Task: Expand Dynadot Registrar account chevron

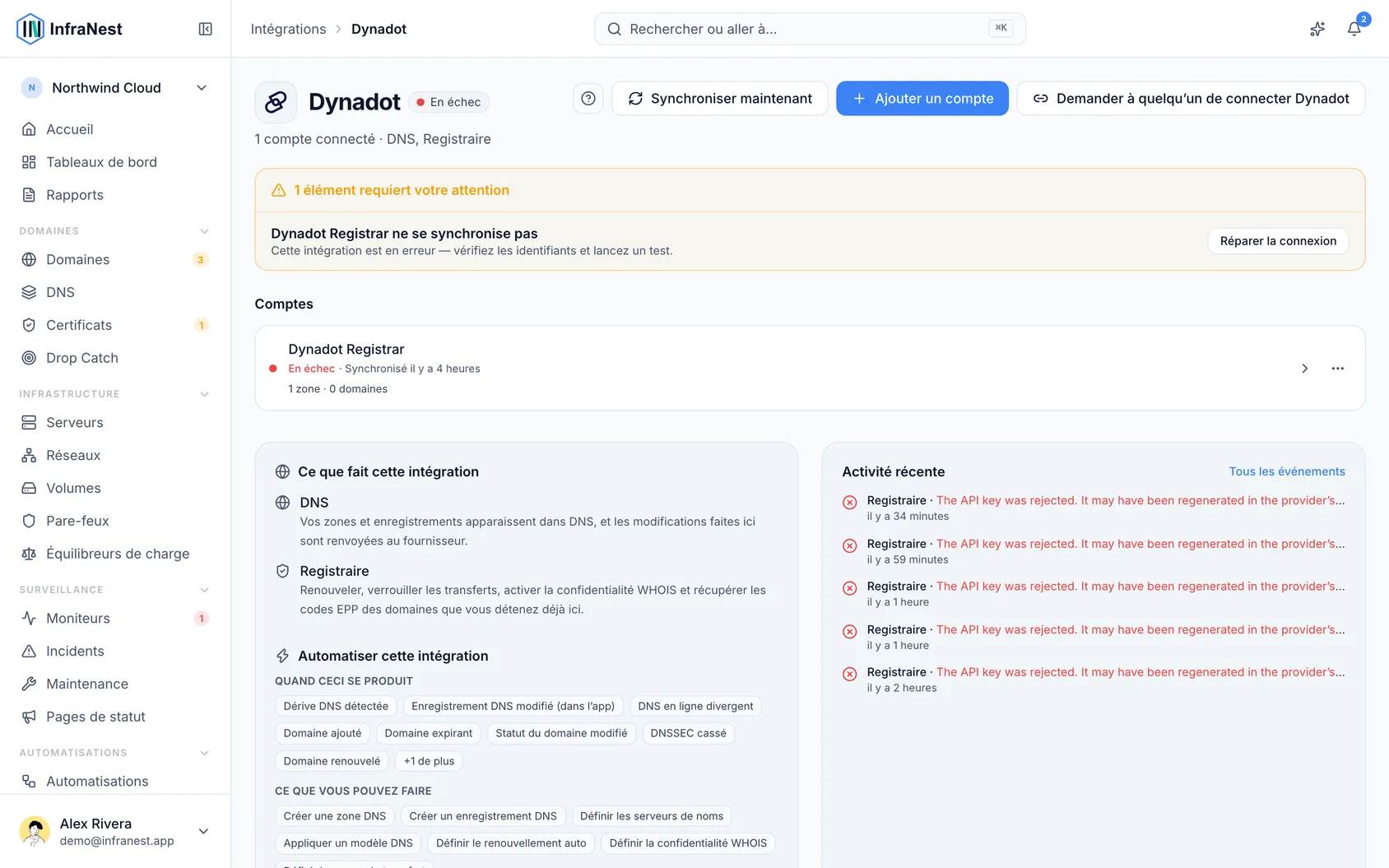Action: click(1304, 369)
